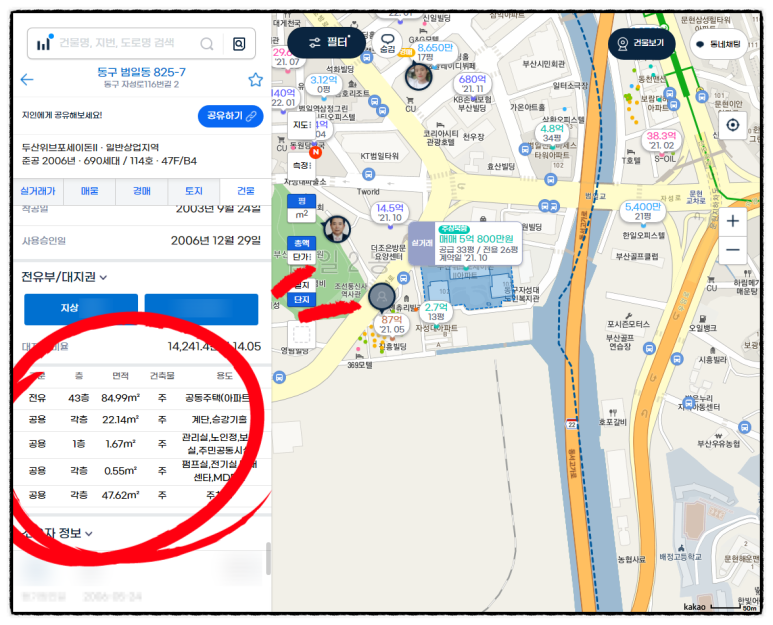
Task: Select the 2.7억 13평 price marker
Action: pos(436,312)
